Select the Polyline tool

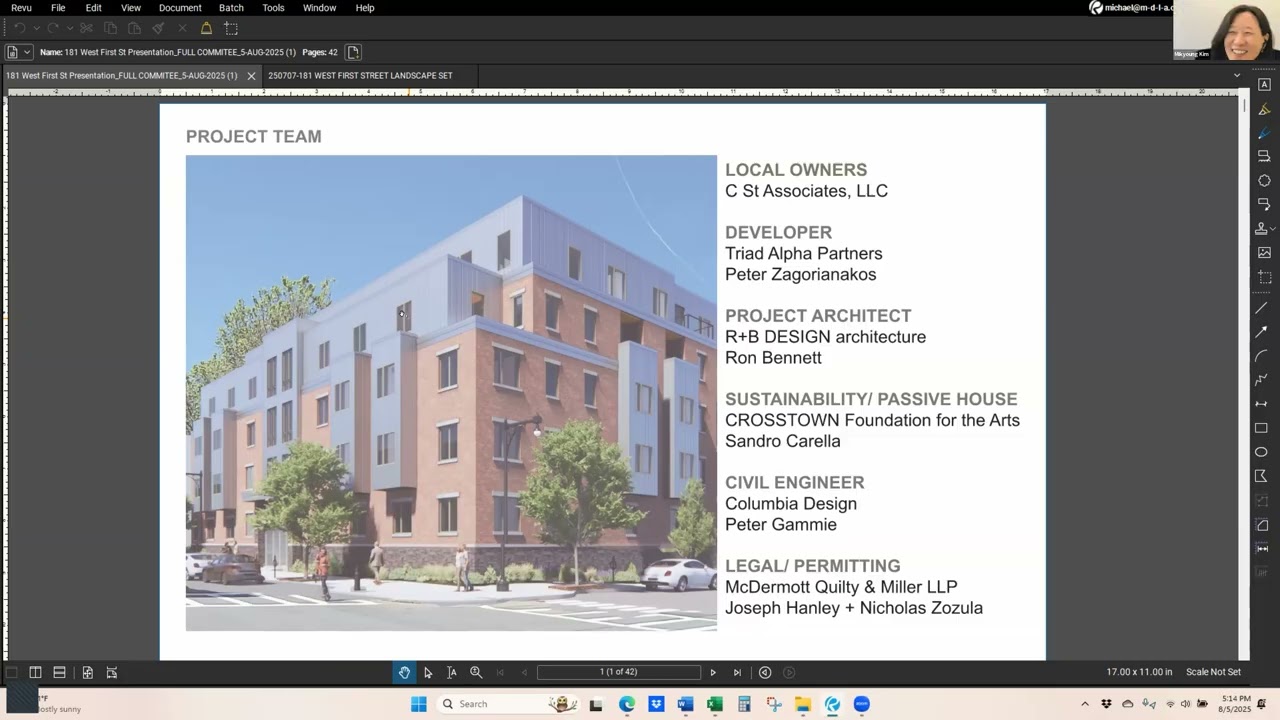[1262, 380]
